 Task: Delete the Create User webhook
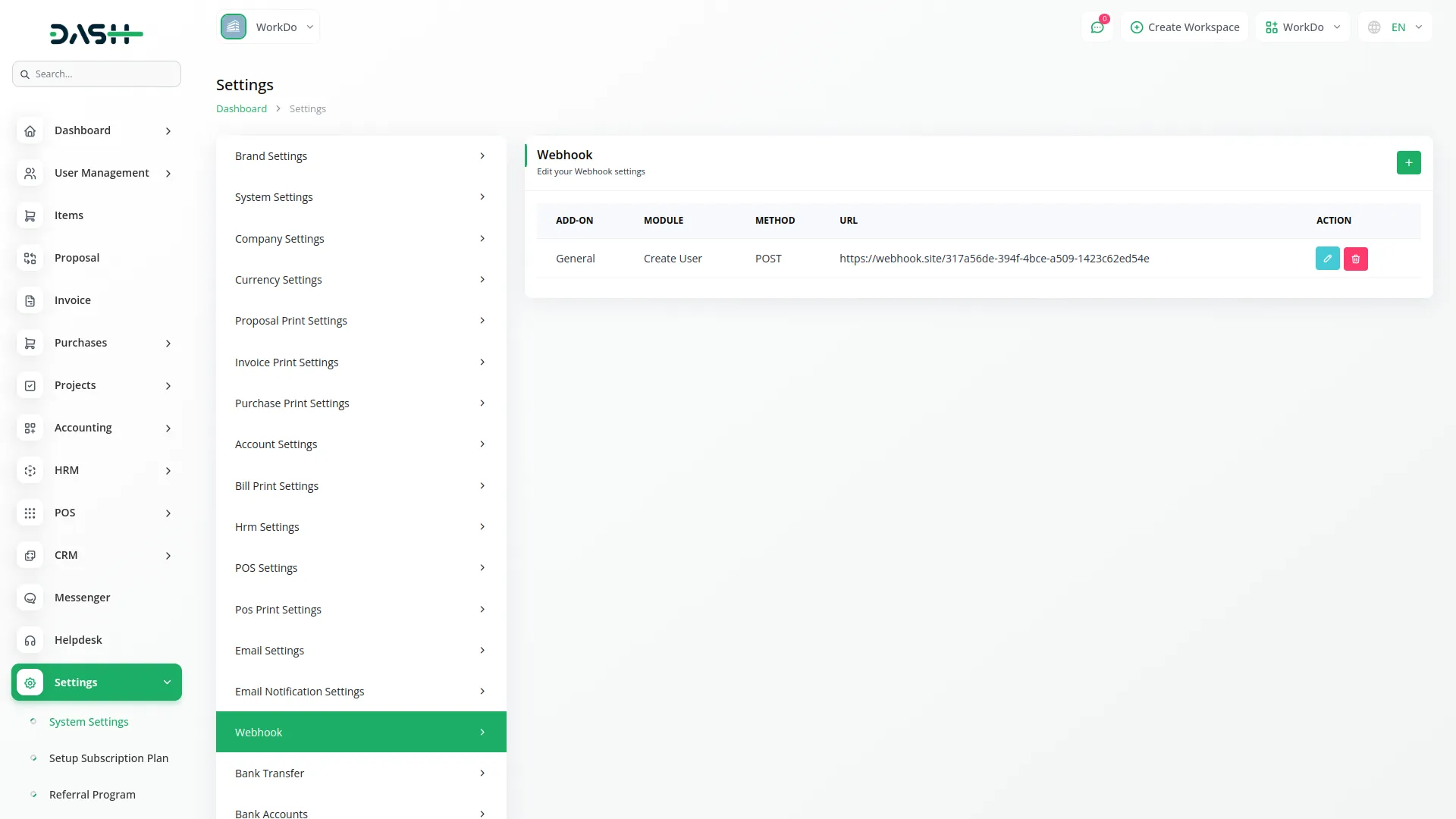[x=1356, y=258]
